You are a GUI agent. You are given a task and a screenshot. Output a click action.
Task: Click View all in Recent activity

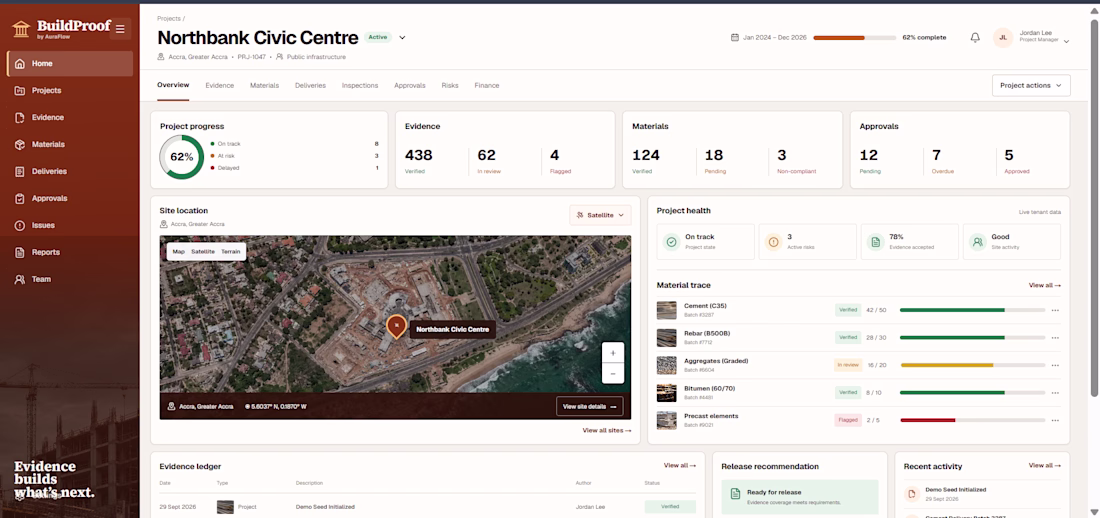1045,465
